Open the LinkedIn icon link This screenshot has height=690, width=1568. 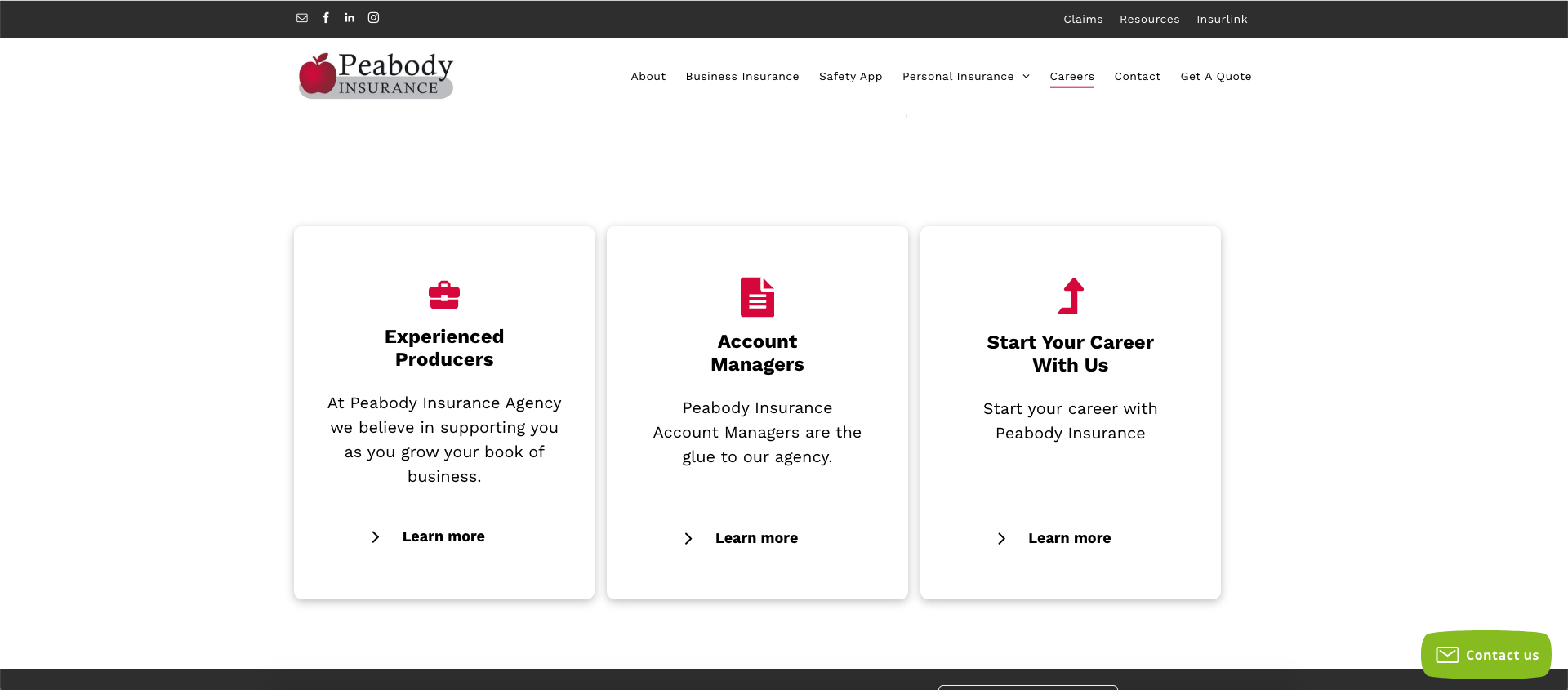(x=350, y=18)
